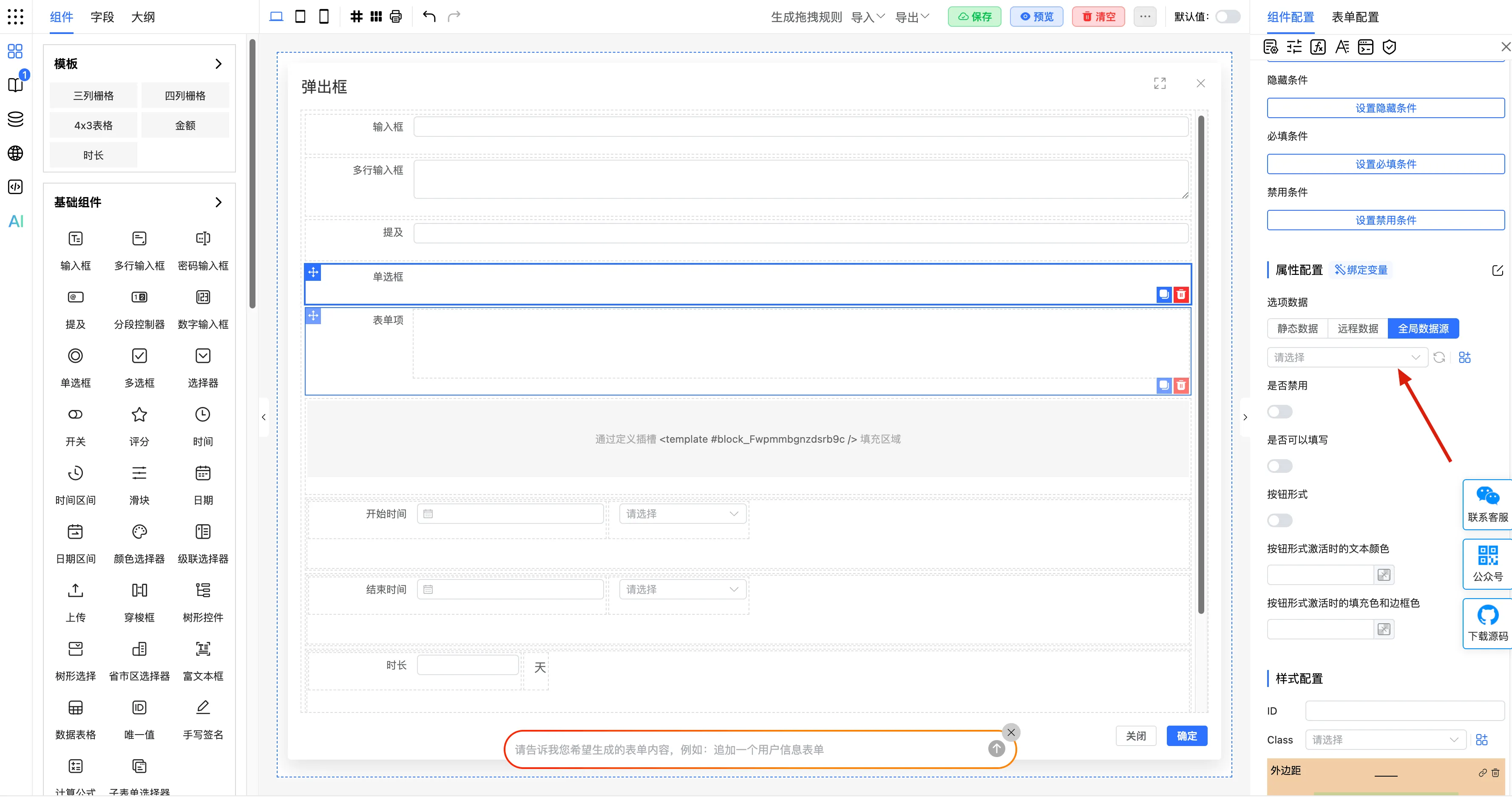Click the undo arrow icon
Image resolution: width=1512 pixels, height=797 pixels.
coord(429,17)
